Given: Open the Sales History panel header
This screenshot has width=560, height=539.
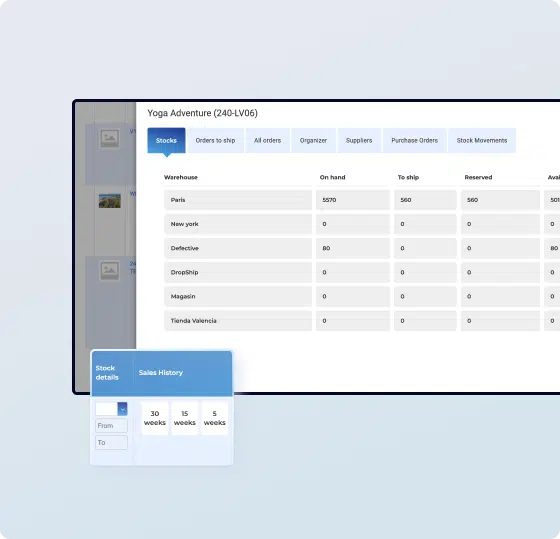Looking at the screenshot, I should point(161,373).
